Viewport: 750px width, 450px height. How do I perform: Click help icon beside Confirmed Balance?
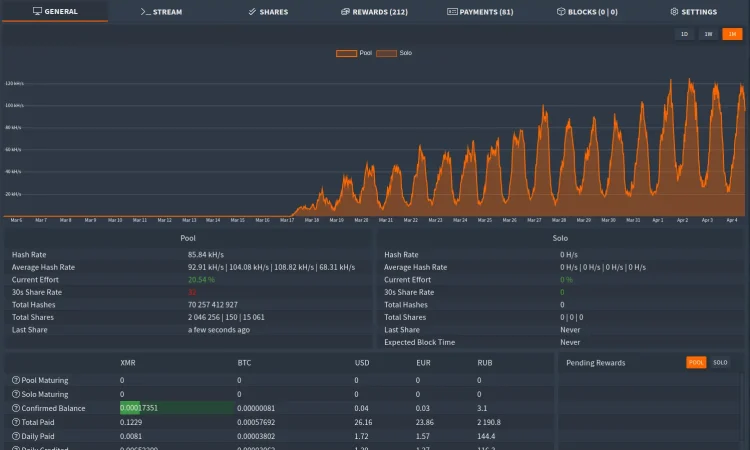(x=16, y=408)
